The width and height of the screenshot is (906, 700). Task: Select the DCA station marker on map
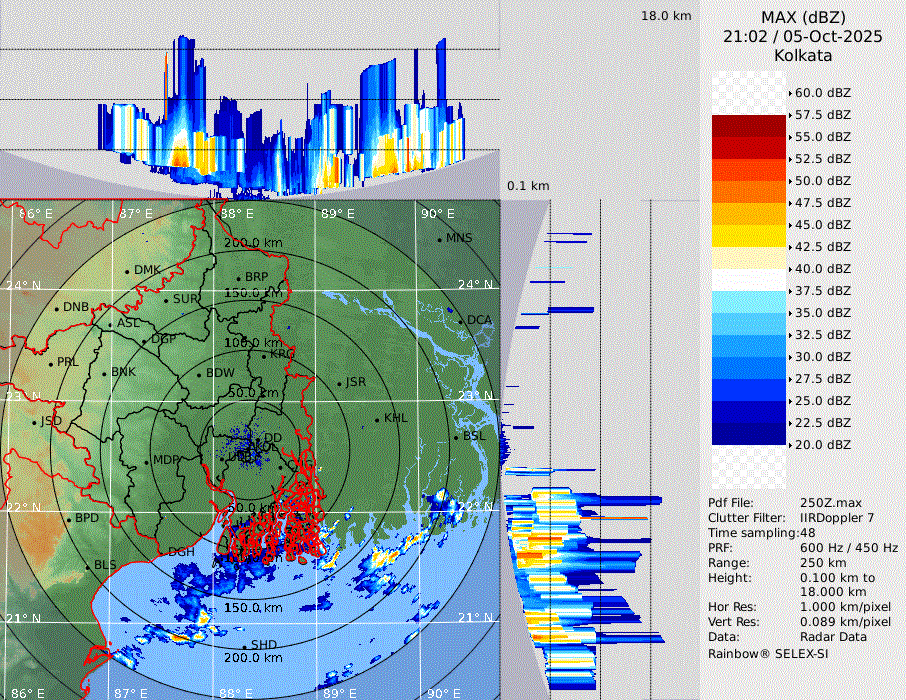[461, 320]
